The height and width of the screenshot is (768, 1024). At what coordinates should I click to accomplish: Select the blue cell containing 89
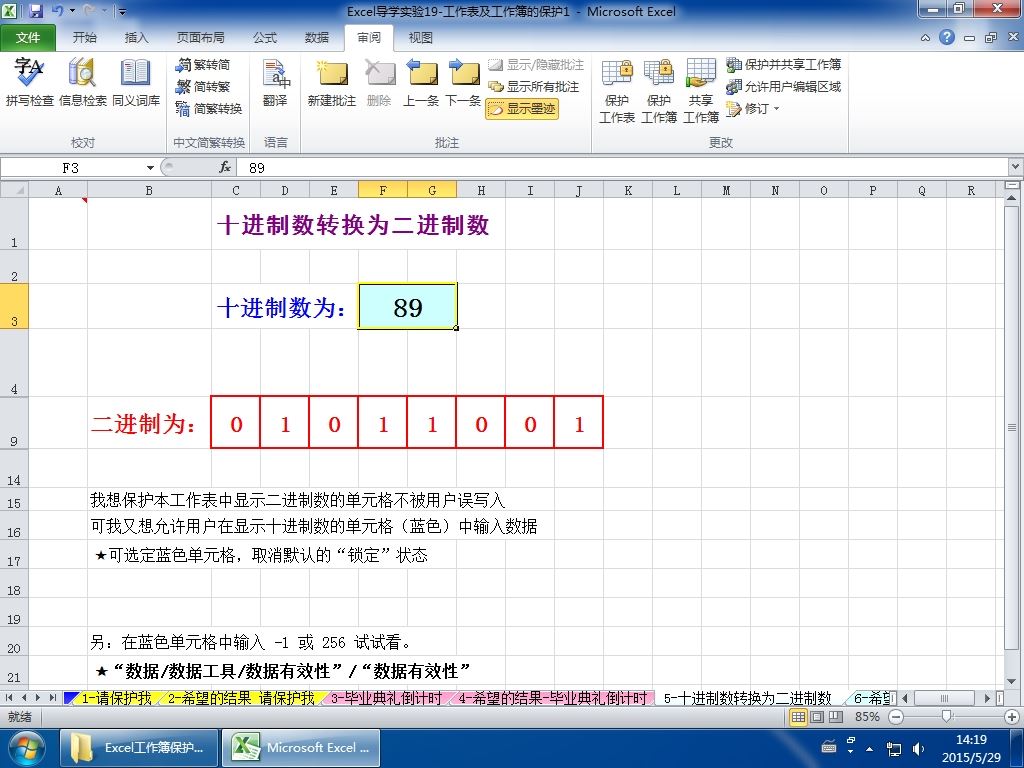tap(408, 306)
